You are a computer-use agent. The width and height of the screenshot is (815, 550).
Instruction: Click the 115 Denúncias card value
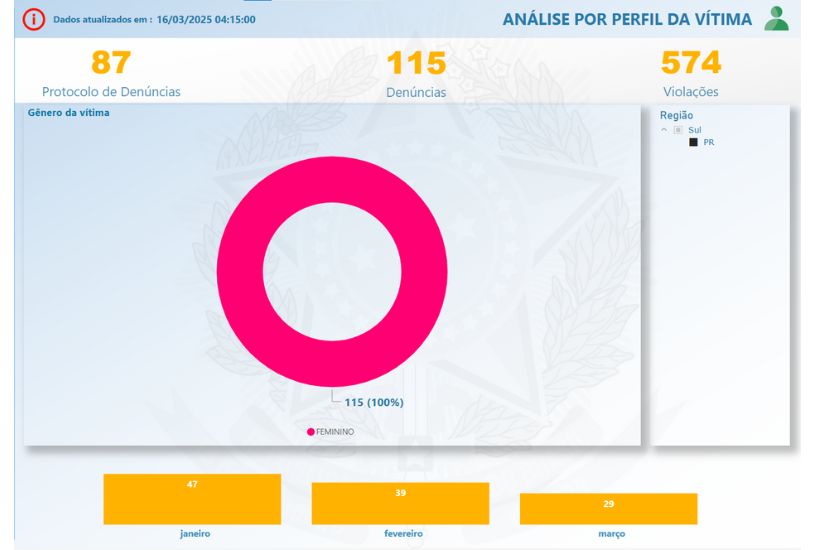coord(416,63)
